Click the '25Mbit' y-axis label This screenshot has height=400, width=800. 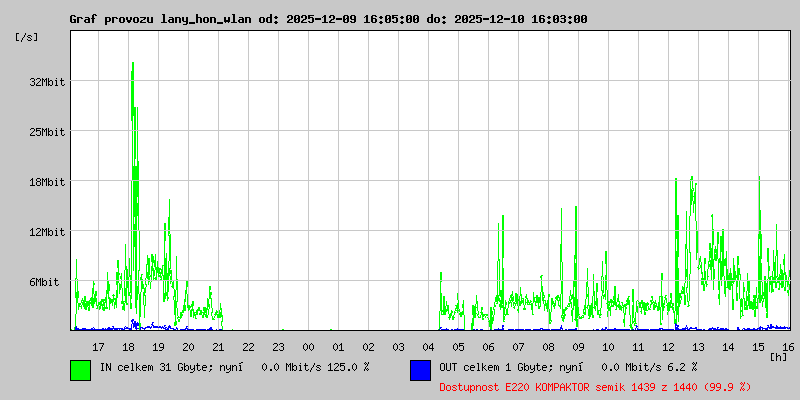pos(47,132)
